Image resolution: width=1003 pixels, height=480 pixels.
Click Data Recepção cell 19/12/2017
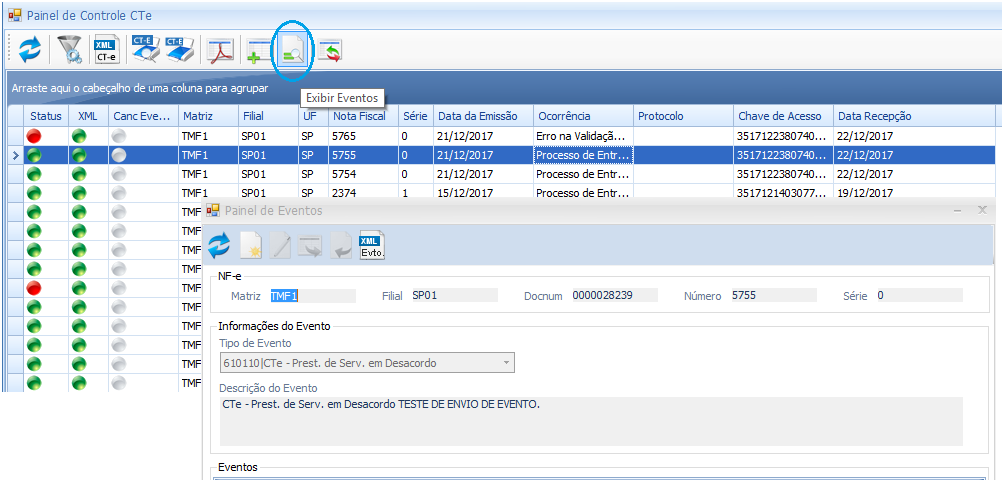tap(914, 193)
